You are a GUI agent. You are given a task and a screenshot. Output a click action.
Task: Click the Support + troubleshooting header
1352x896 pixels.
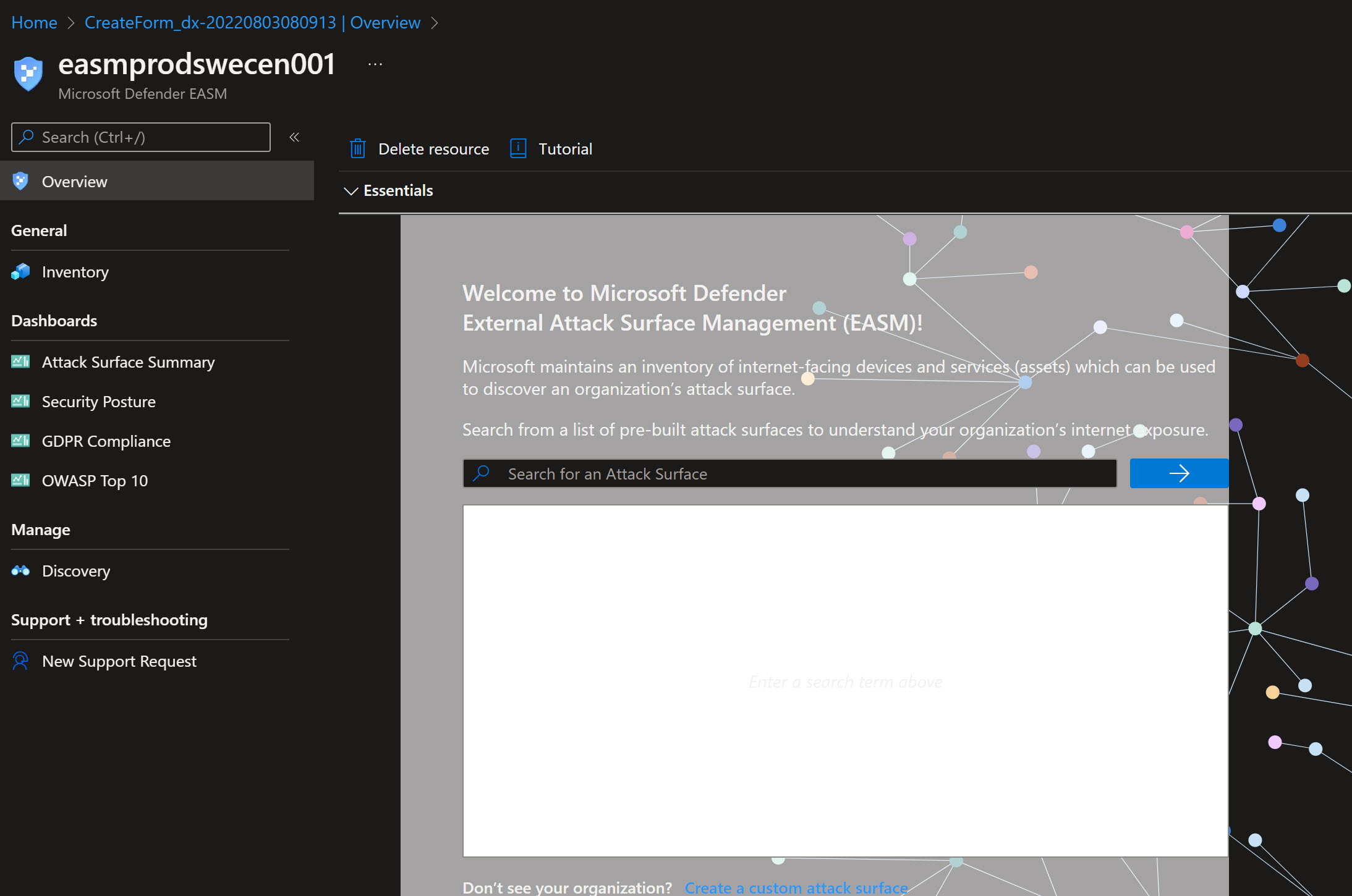point(109,620)
